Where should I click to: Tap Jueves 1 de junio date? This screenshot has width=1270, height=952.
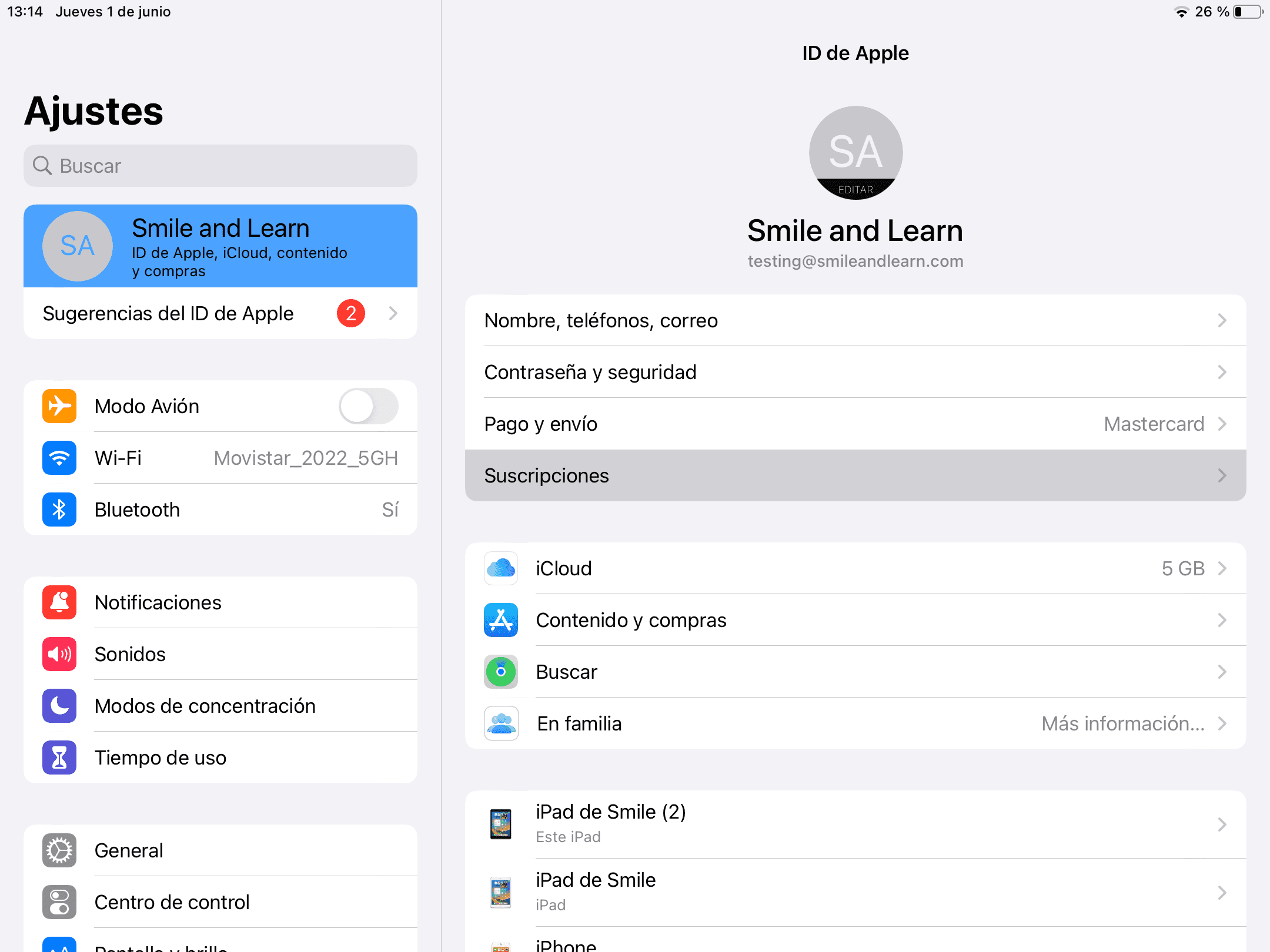(113, 12)
